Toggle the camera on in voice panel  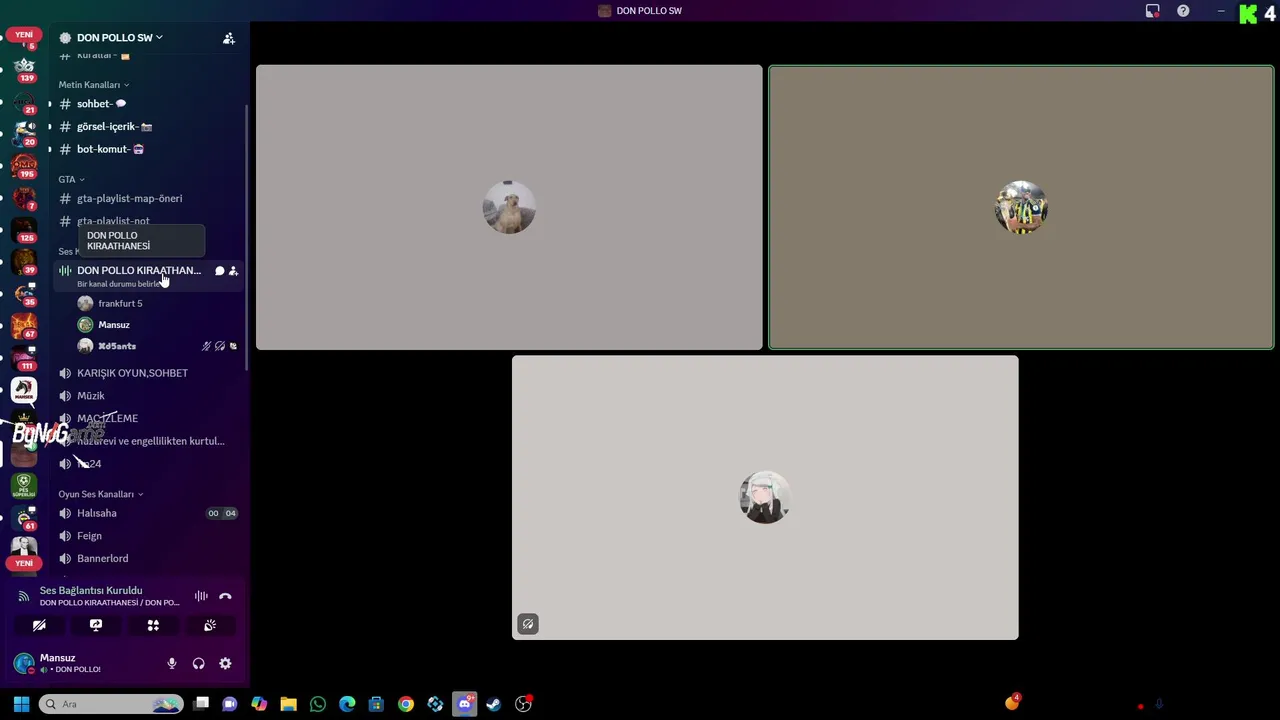[x=39, y=625]
